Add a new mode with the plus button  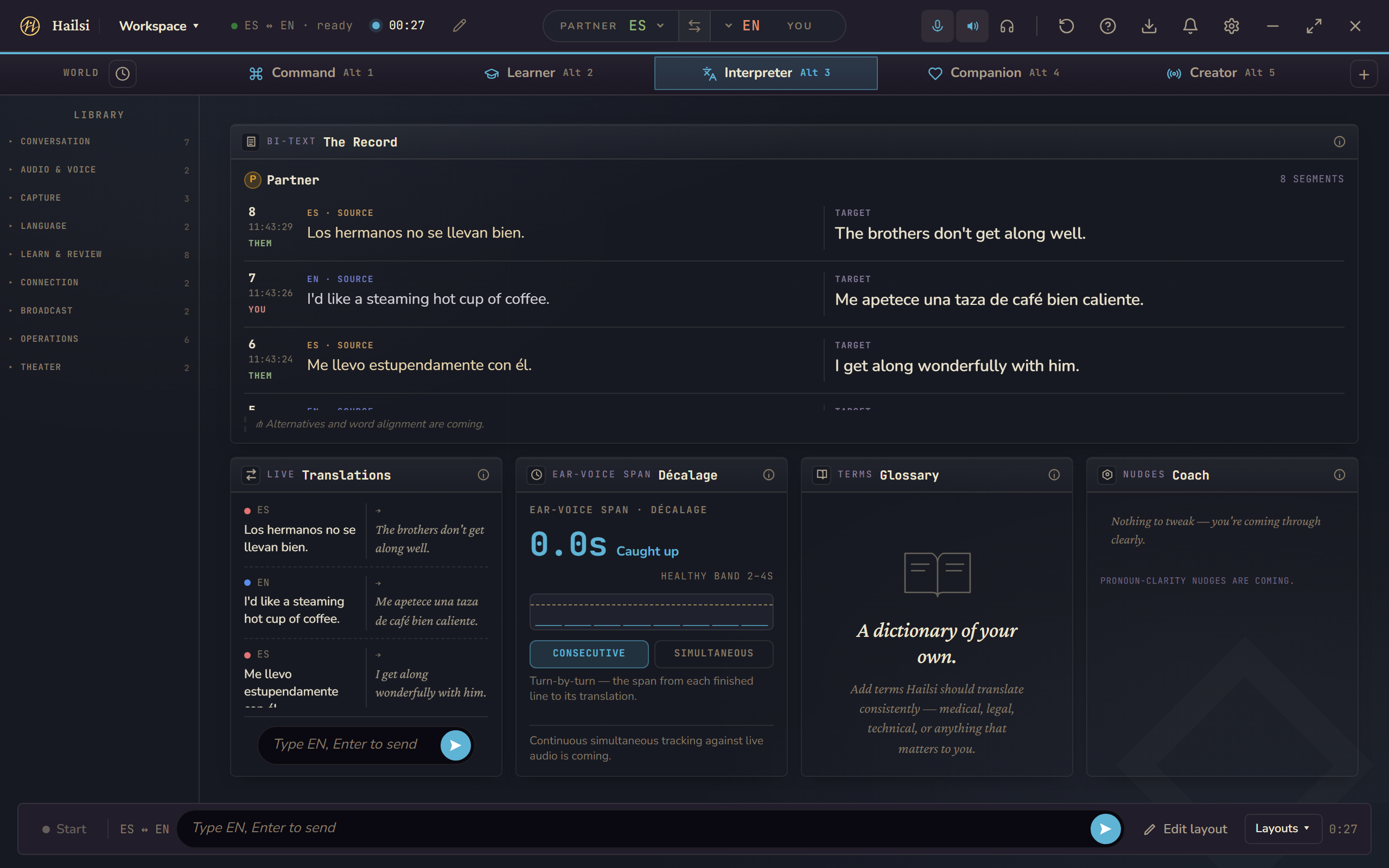pyautogui.click(x=1363, y=74)
